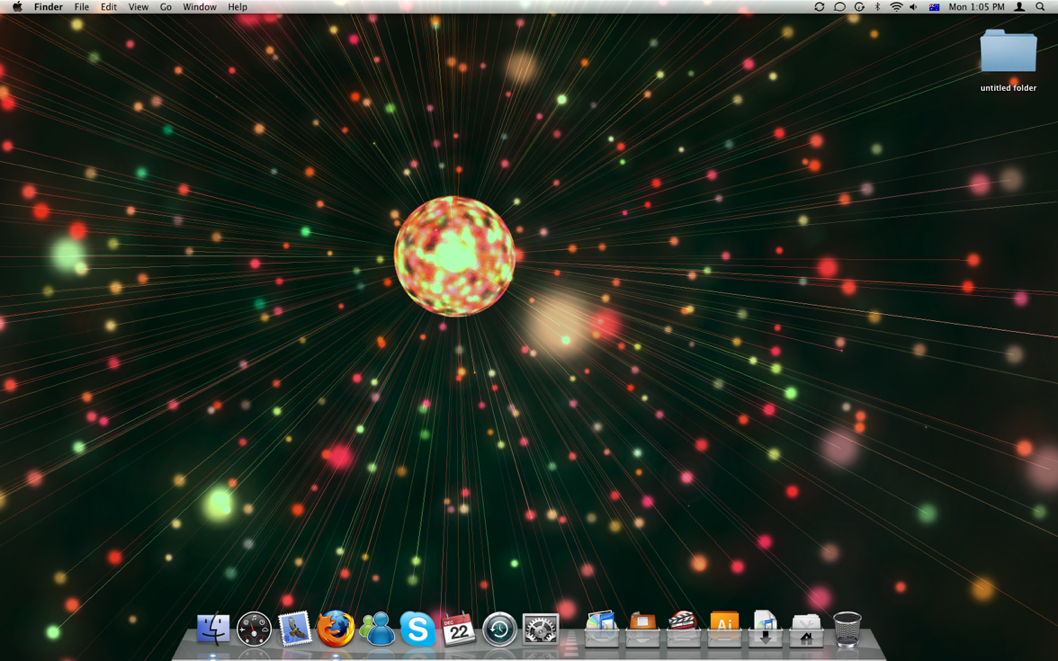1058x661 pixels.
Task: Launch Firefox from the Dock
Action: (x=336, y=629)
